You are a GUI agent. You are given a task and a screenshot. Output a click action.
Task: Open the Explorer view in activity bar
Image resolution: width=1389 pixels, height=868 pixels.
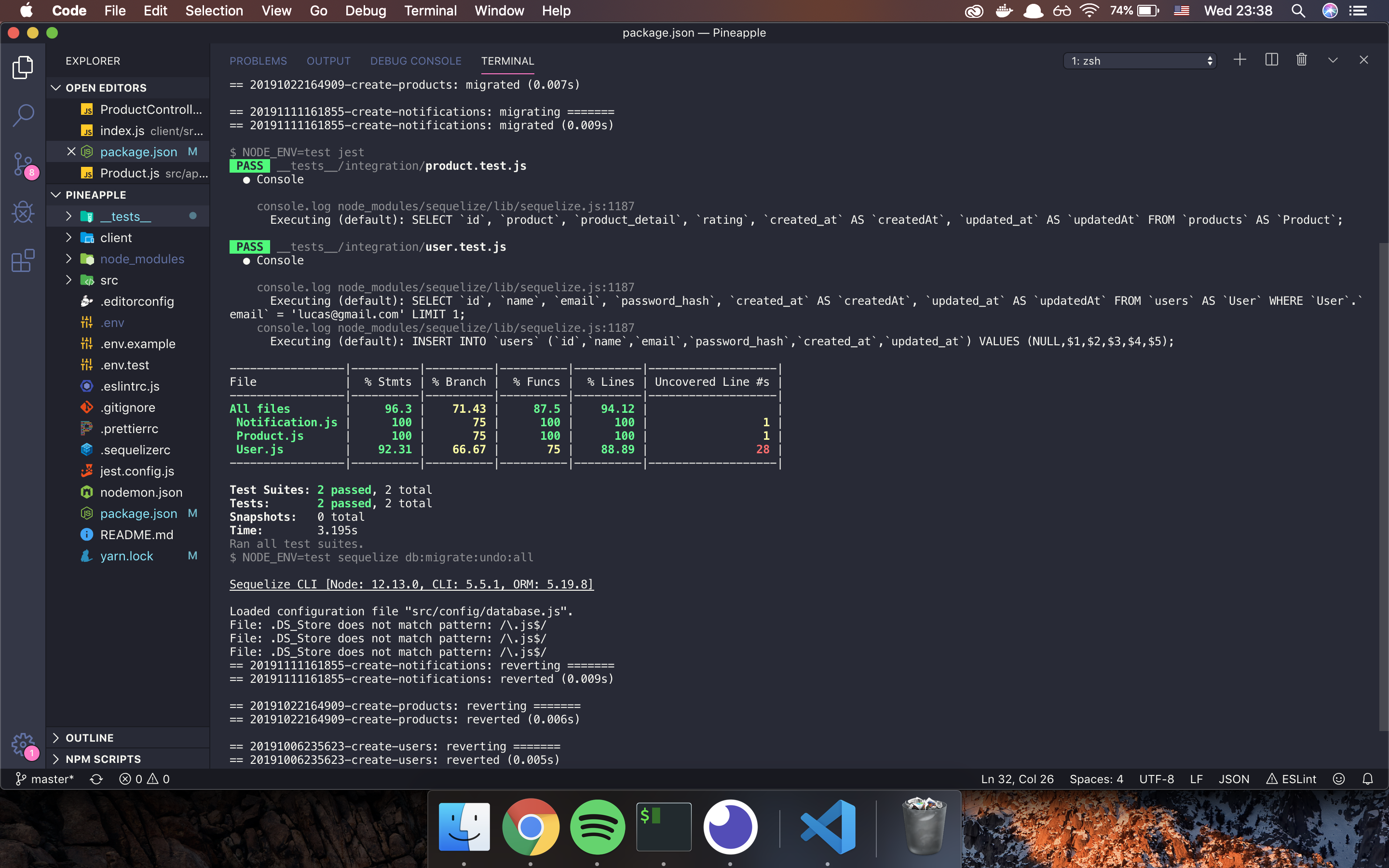(23, 67)
